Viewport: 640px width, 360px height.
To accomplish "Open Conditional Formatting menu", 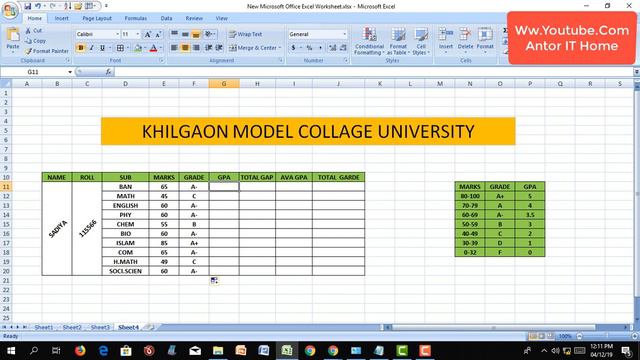I will [x=369, y=41].
